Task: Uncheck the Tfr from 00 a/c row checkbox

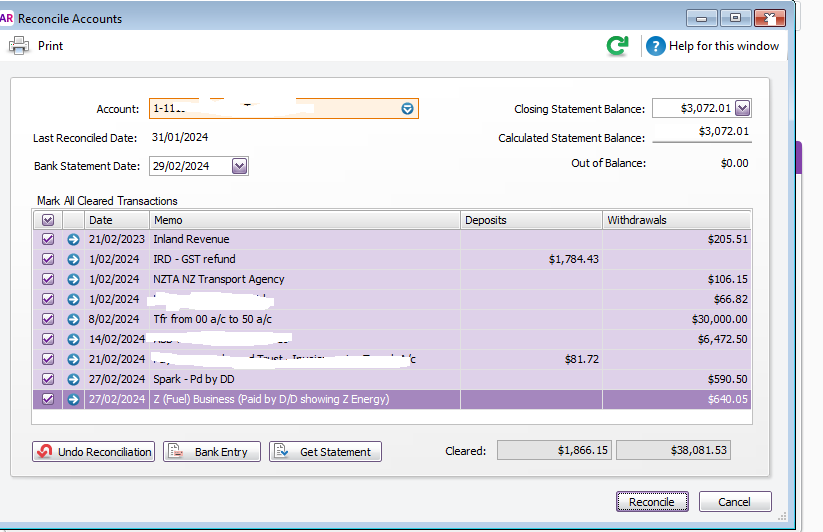Action: point(48,319)
